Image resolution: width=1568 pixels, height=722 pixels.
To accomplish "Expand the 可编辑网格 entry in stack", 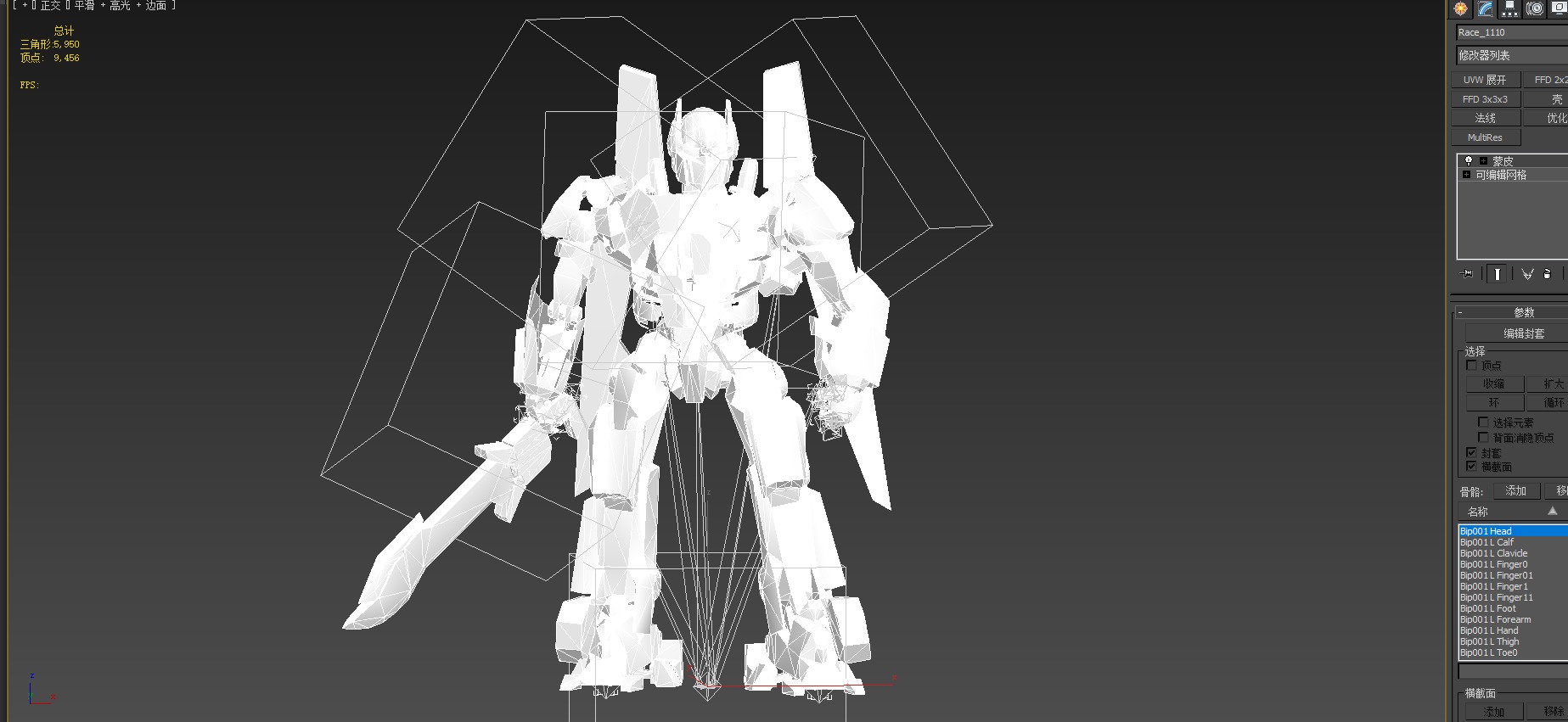I will pos(1466,174).
